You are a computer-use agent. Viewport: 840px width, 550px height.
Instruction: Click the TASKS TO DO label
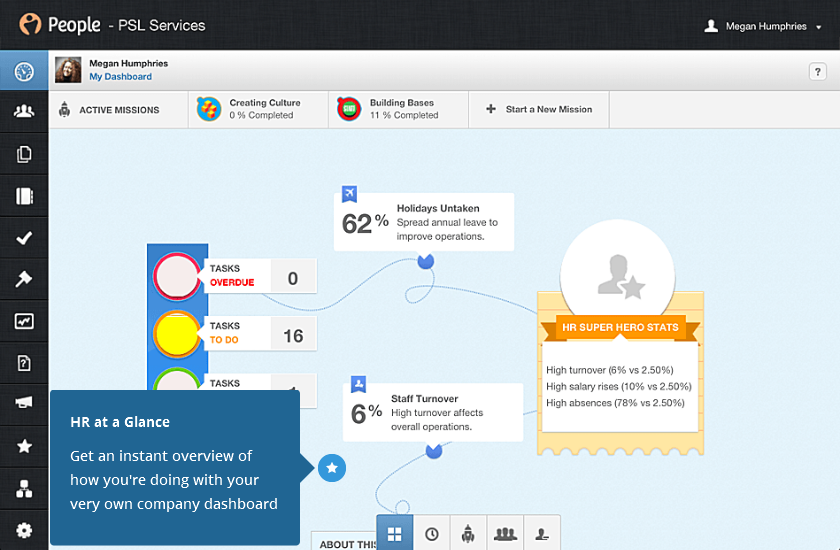[x=225, y=333]
